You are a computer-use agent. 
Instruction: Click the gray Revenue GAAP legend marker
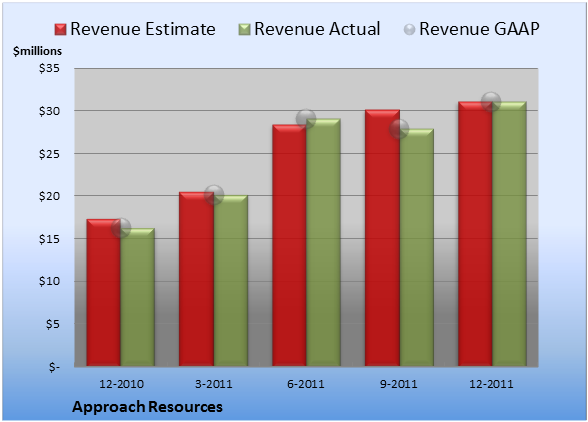(410, 29)
